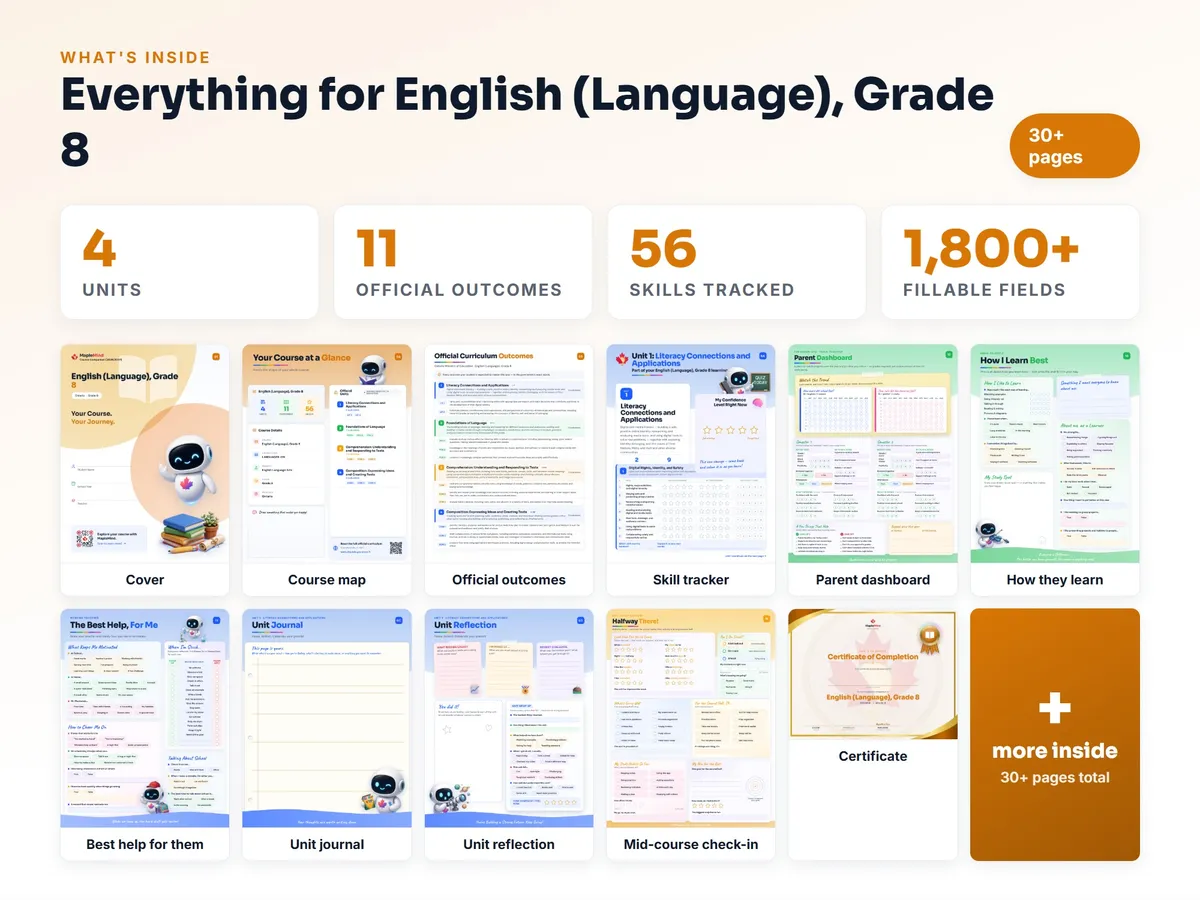
Task: Open the How they learn page thumbnail
Action: (x=1055, y=455)
